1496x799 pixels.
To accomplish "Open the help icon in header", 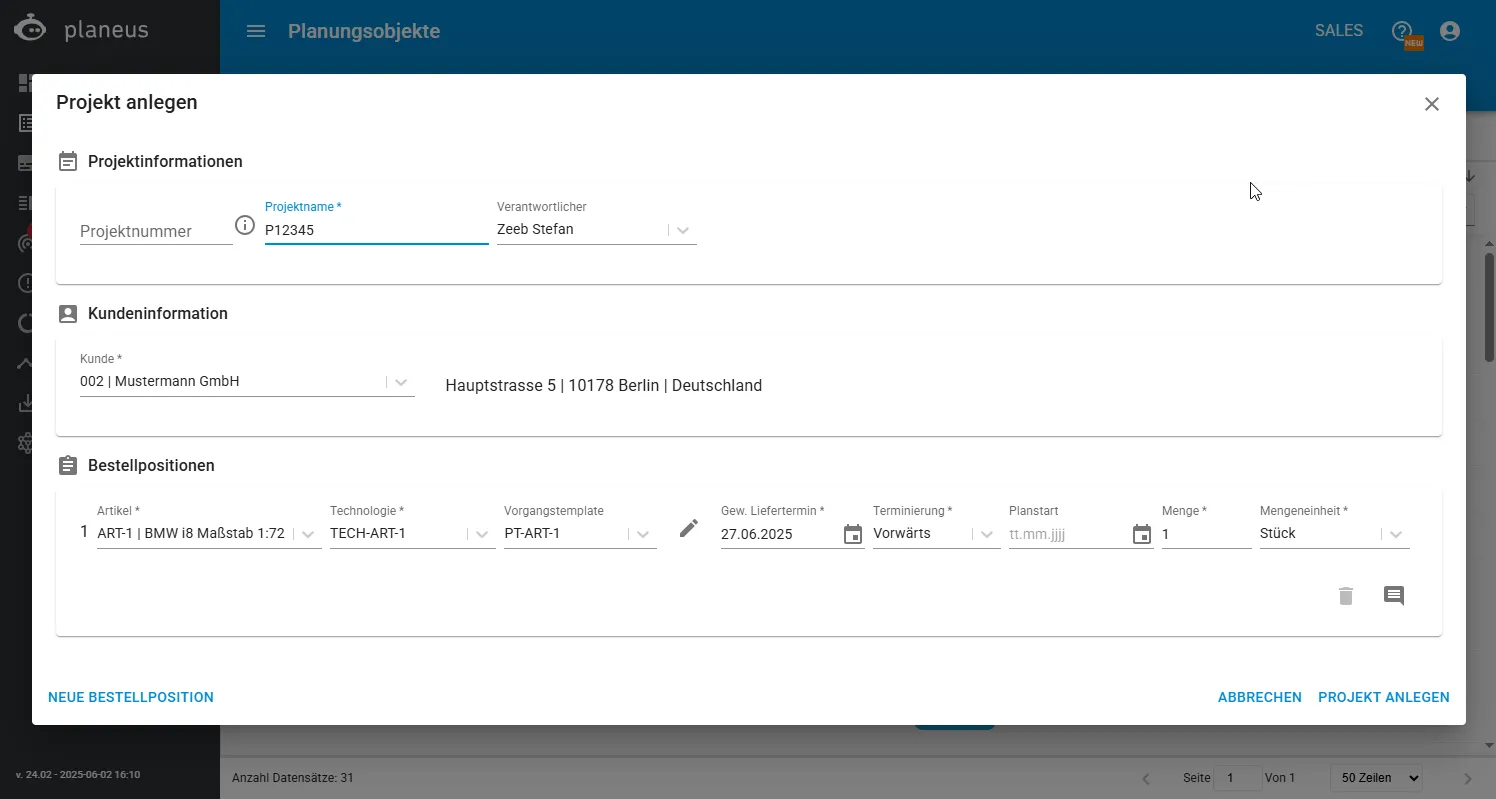I will [1402, 31].
